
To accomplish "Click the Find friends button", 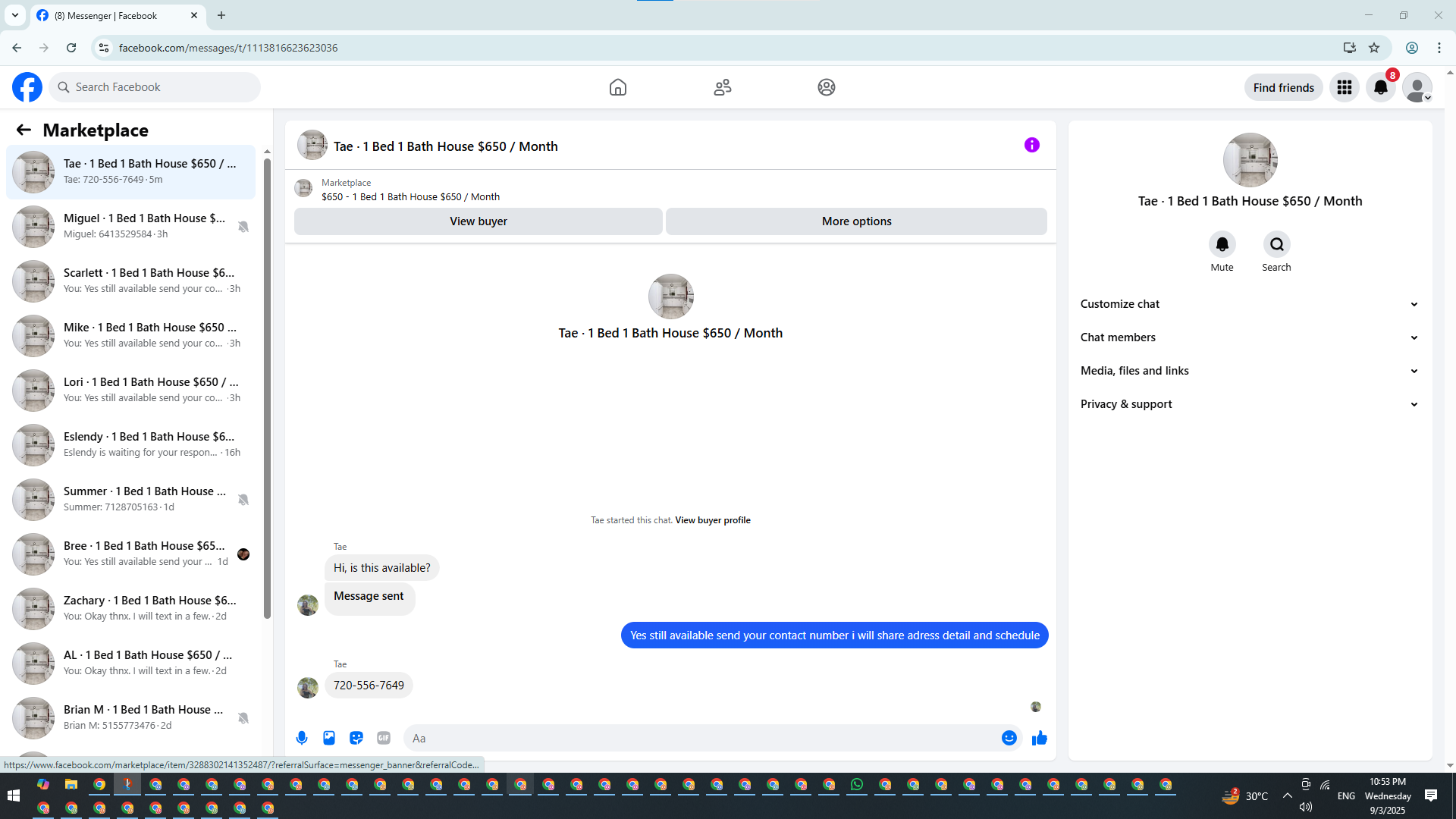I will click(x=1284, y=87).
